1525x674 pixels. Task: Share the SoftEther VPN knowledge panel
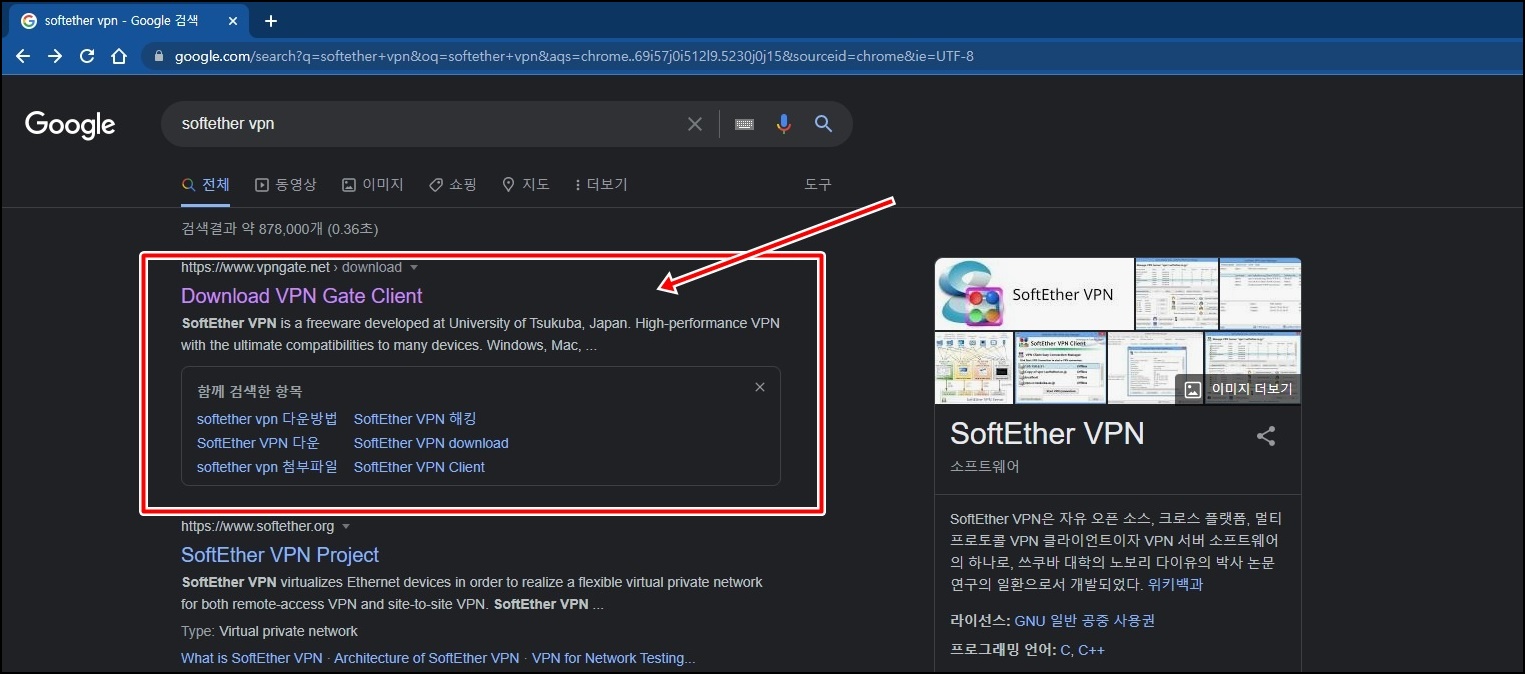[1266, 436]
